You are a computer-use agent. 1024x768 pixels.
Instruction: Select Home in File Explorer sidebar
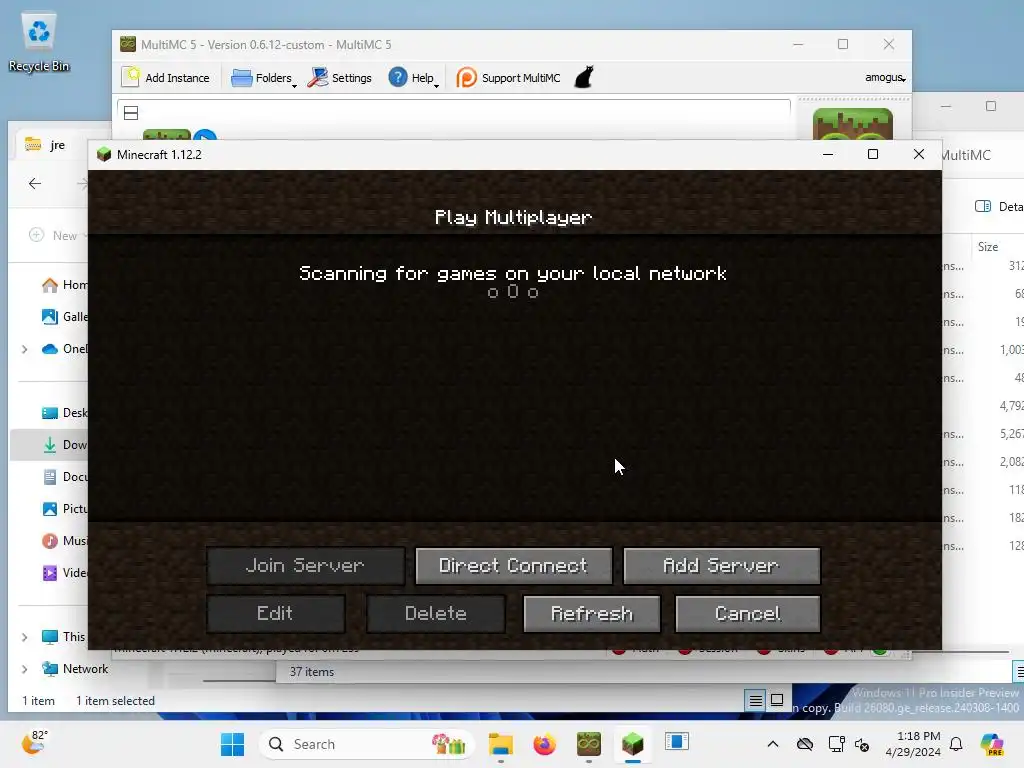coord(64,285)
